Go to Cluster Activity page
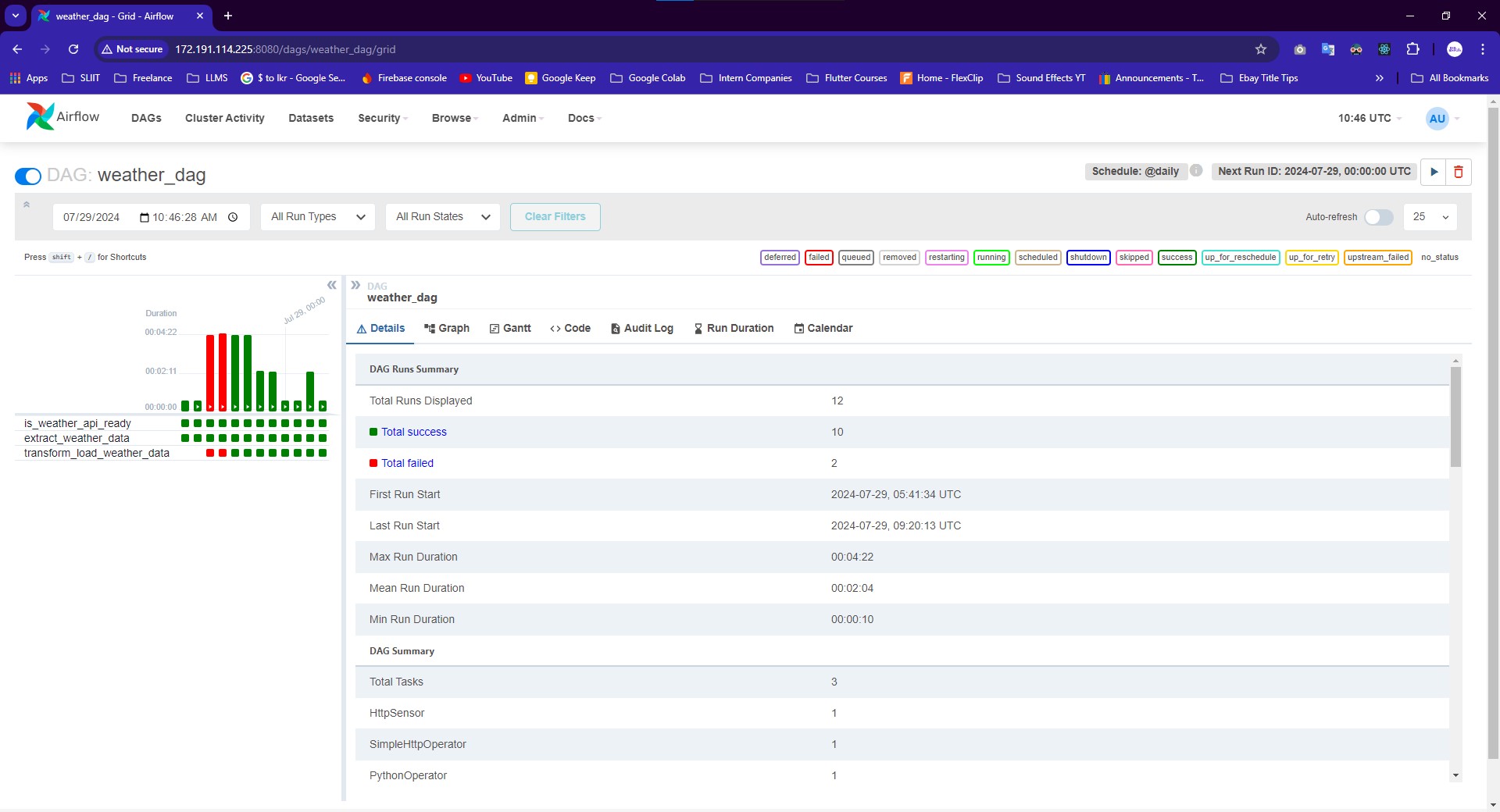Viewport: 1500px width, 812px height. click(x=225, y=118)
